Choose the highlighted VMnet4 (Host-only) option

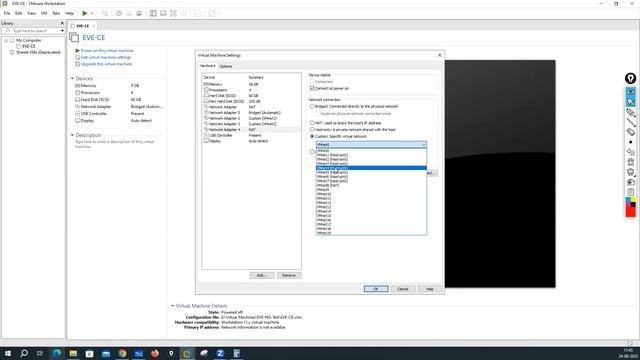(371, 168)
